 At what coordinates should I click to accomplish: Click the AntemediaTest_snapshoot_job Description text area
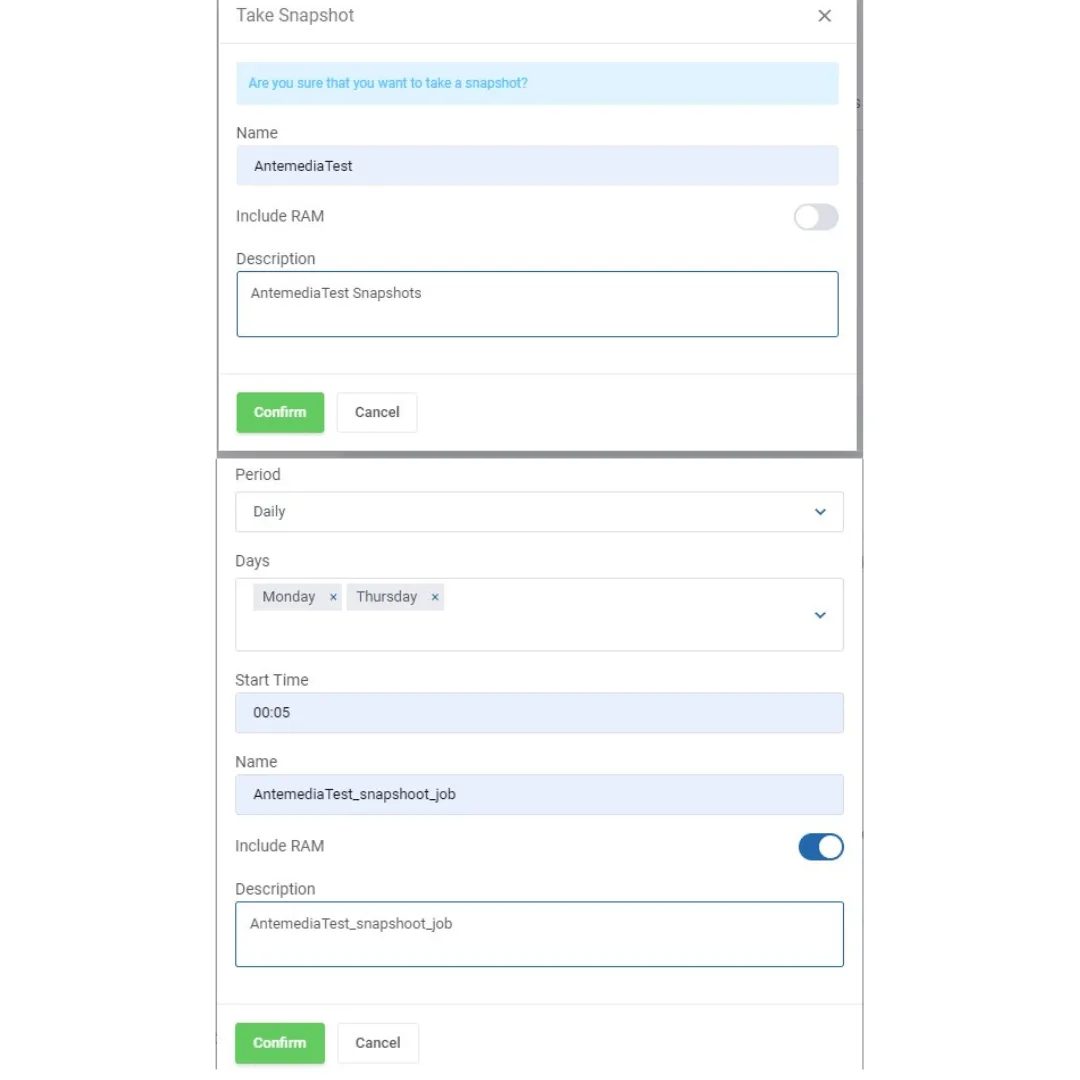539,934
